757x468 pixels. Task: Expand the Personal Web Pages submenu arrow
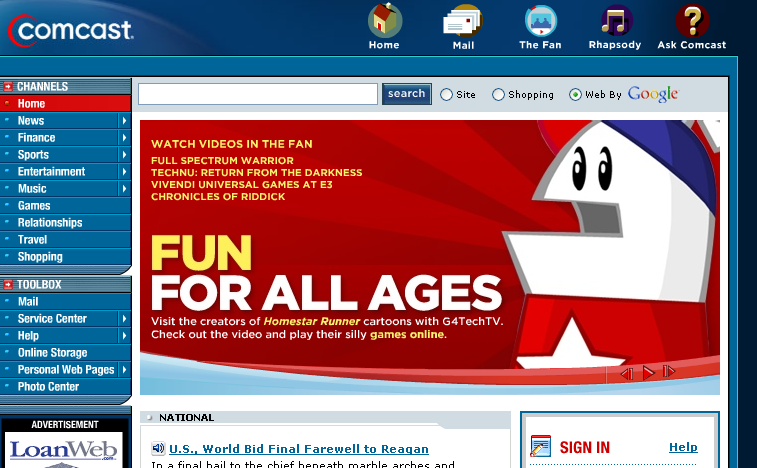[x=124, y=369]
